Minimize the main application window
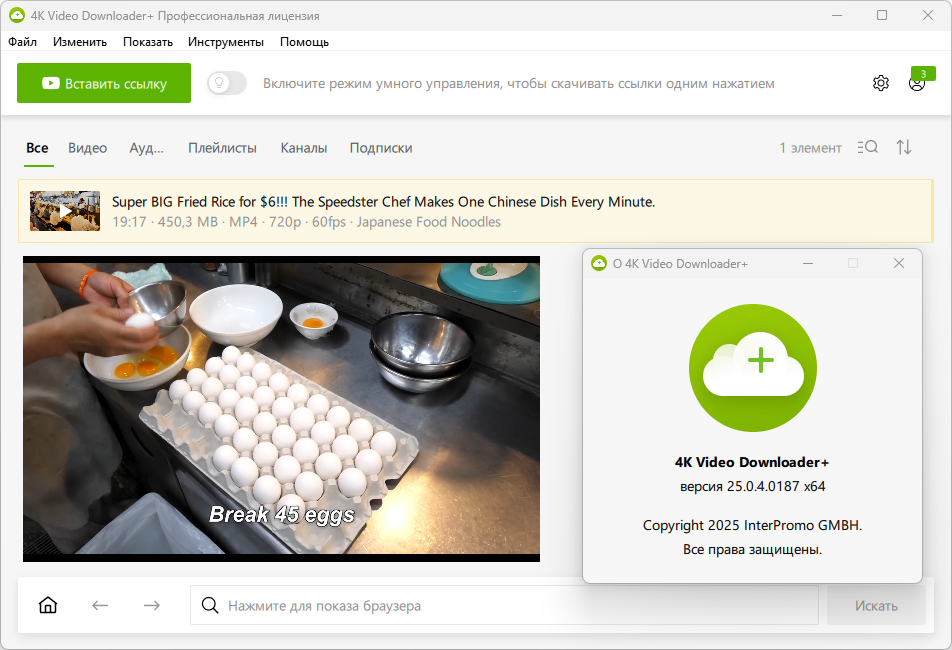 pos(837,15)
